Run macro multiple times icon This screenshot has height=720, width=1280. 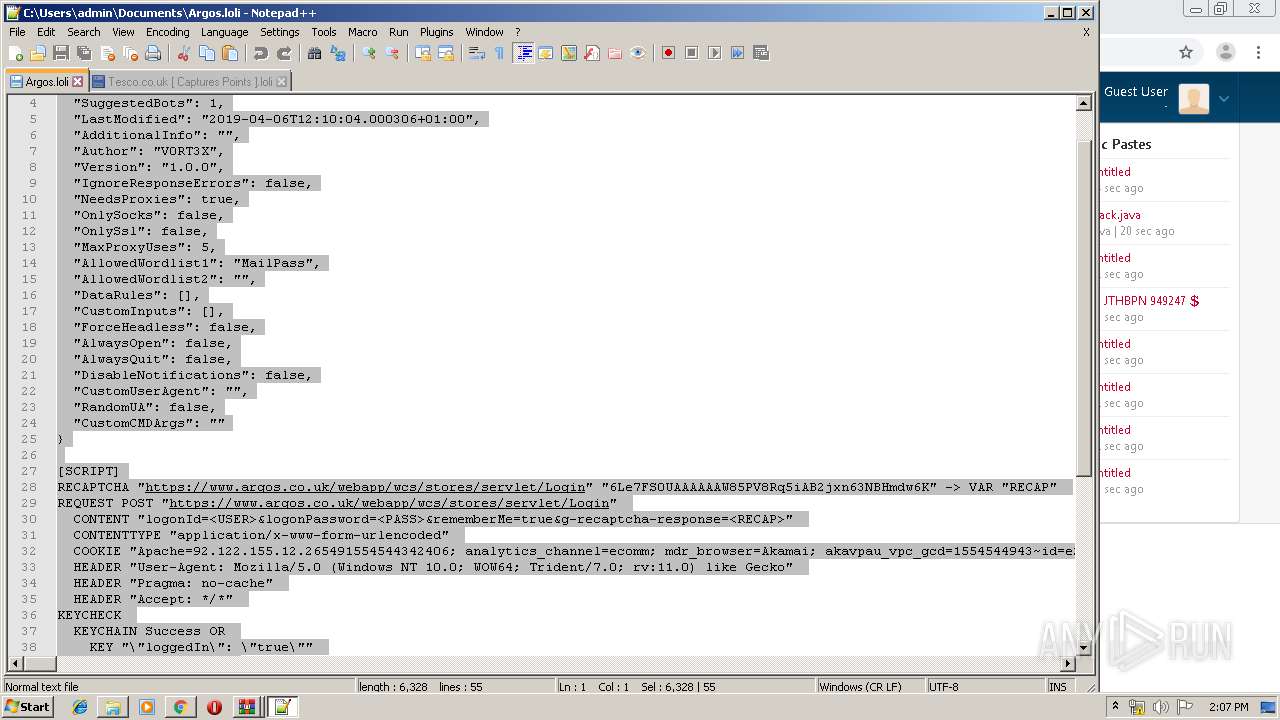click(737, 53)
